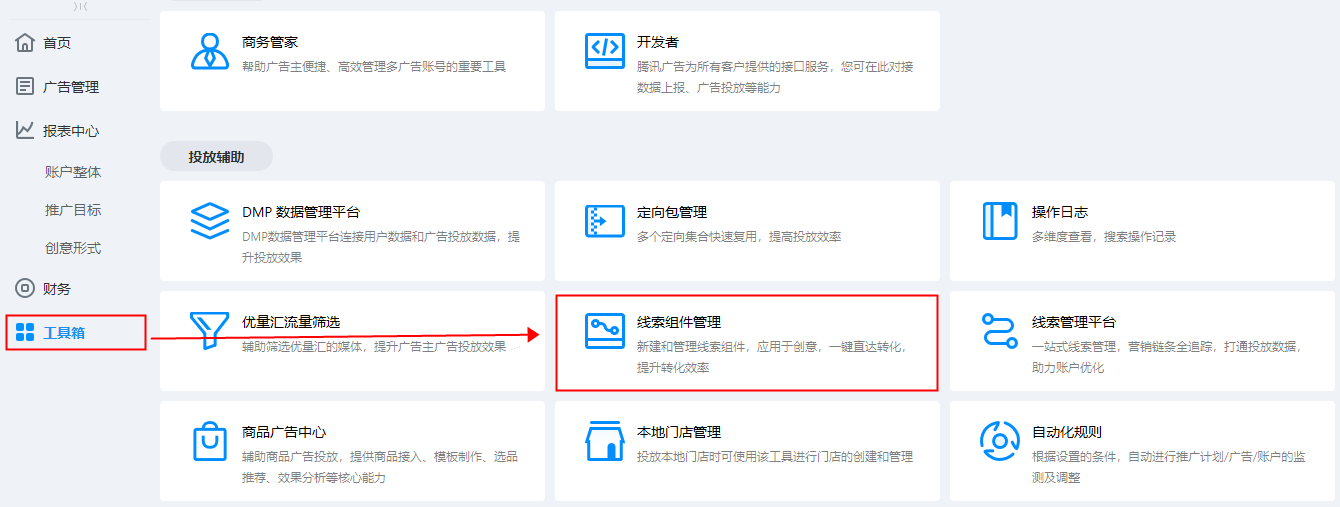
Task: Click the 开发者 code icon
Action: (x=604, y=51)
